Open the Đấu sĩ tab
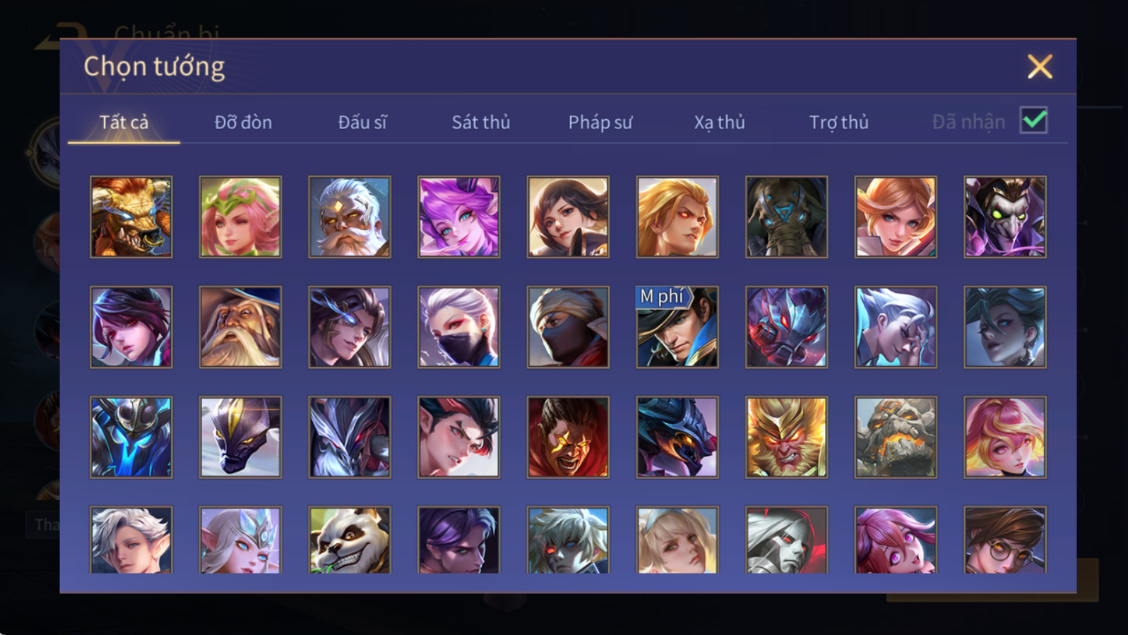This screenshot has height=635, width=1128. click(x=362, y=122)
